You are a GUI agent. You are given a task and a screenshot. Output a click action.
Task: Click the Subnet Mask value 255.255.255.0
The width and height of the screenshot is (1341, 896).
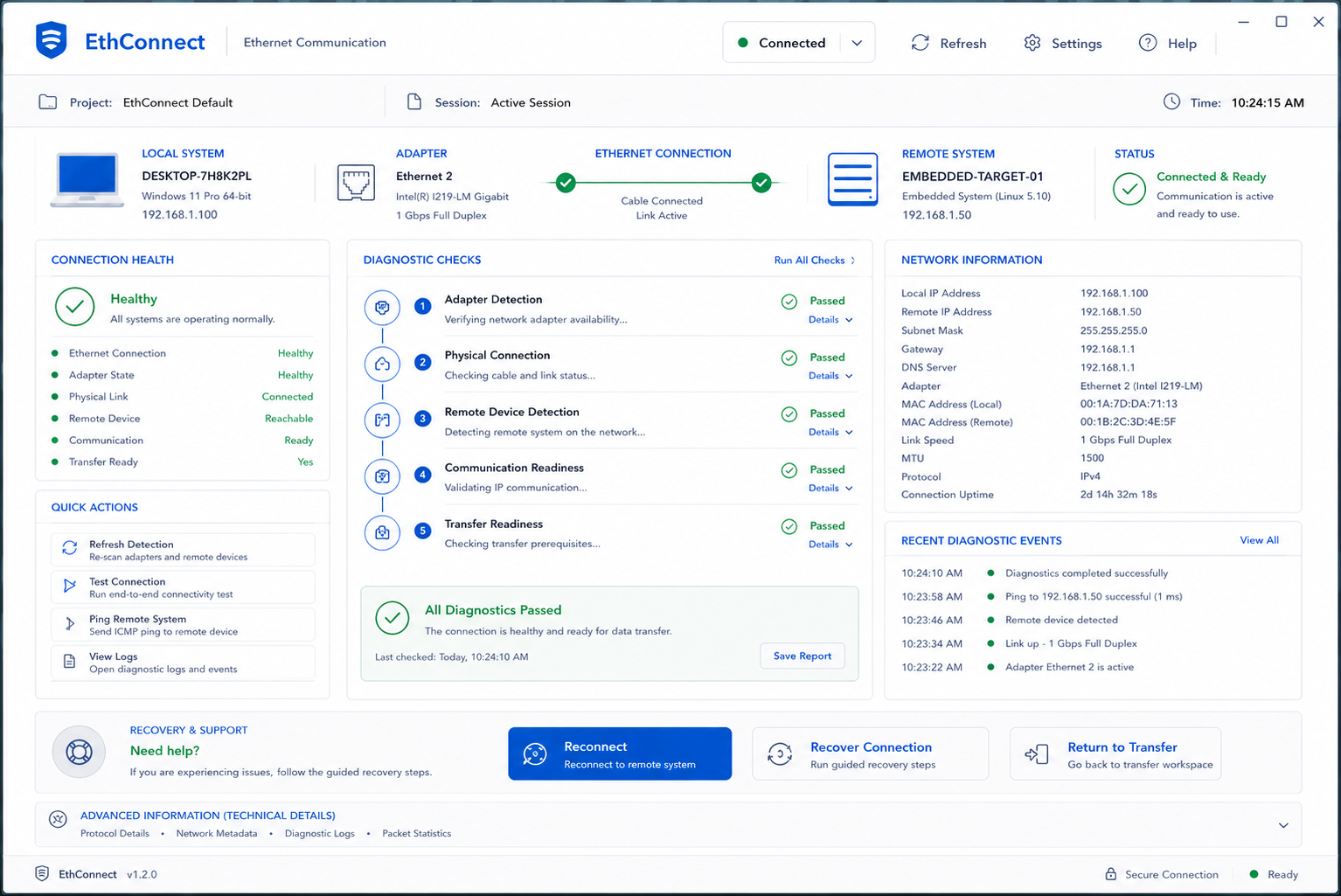pos(1114,330)
